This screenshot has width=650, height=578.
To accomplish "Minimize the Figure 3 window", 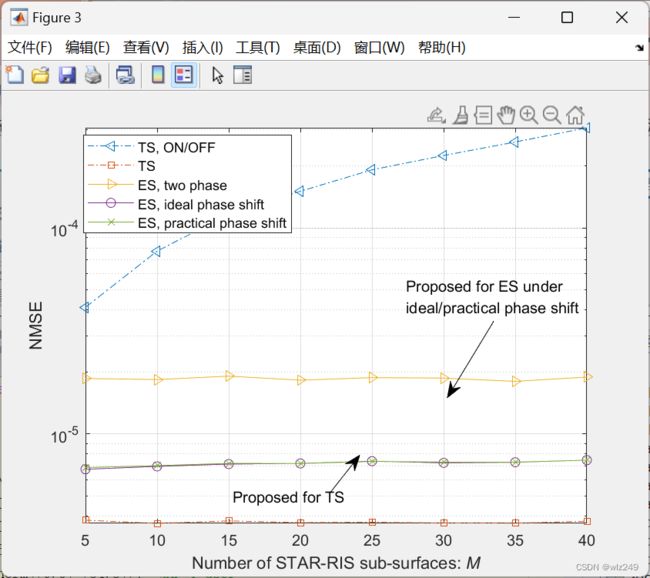I will pos(514,17).
